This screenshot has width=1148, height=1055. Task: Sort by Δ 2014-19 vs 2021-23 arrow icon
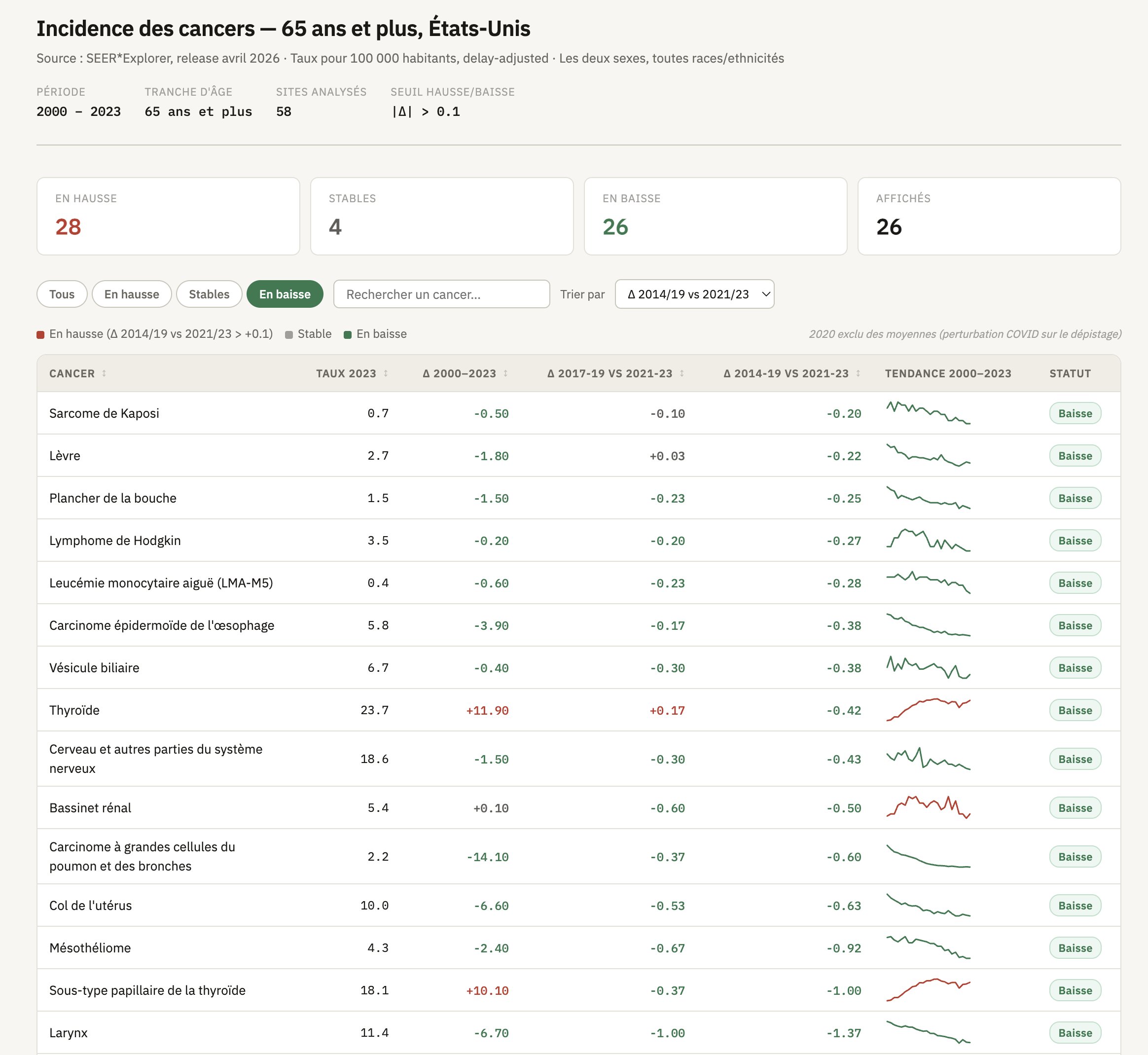click(858, 373)
